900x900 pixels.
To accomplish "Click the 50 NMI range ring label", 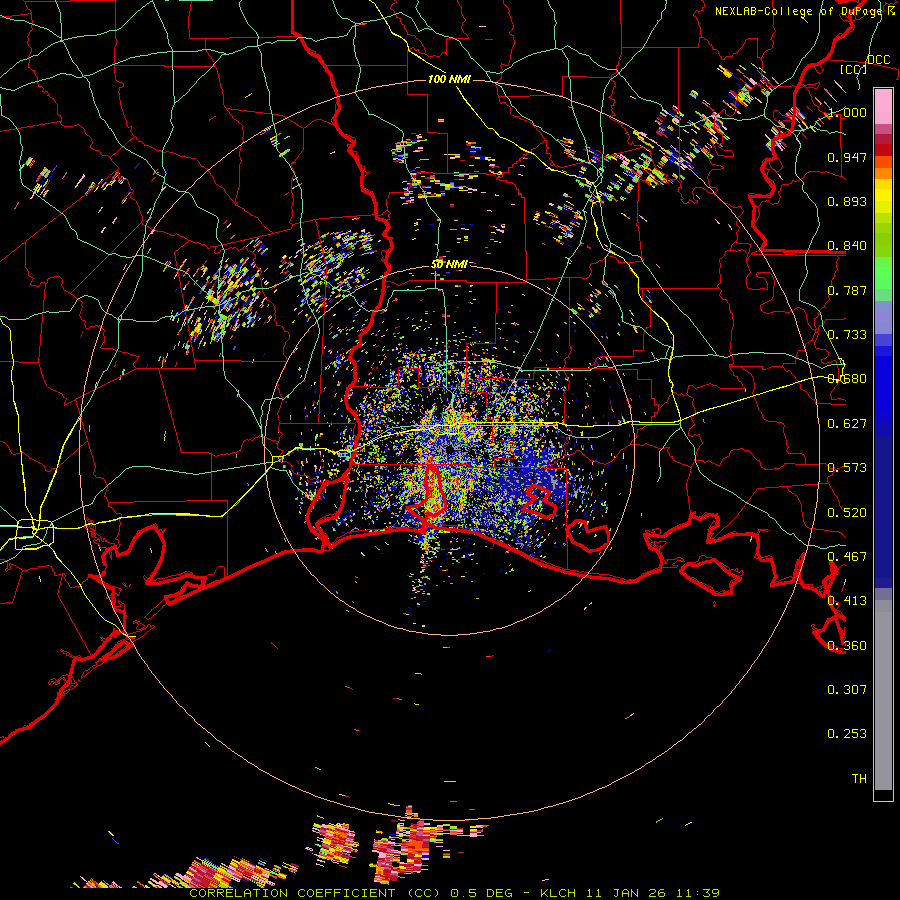I will click(449, 264).
